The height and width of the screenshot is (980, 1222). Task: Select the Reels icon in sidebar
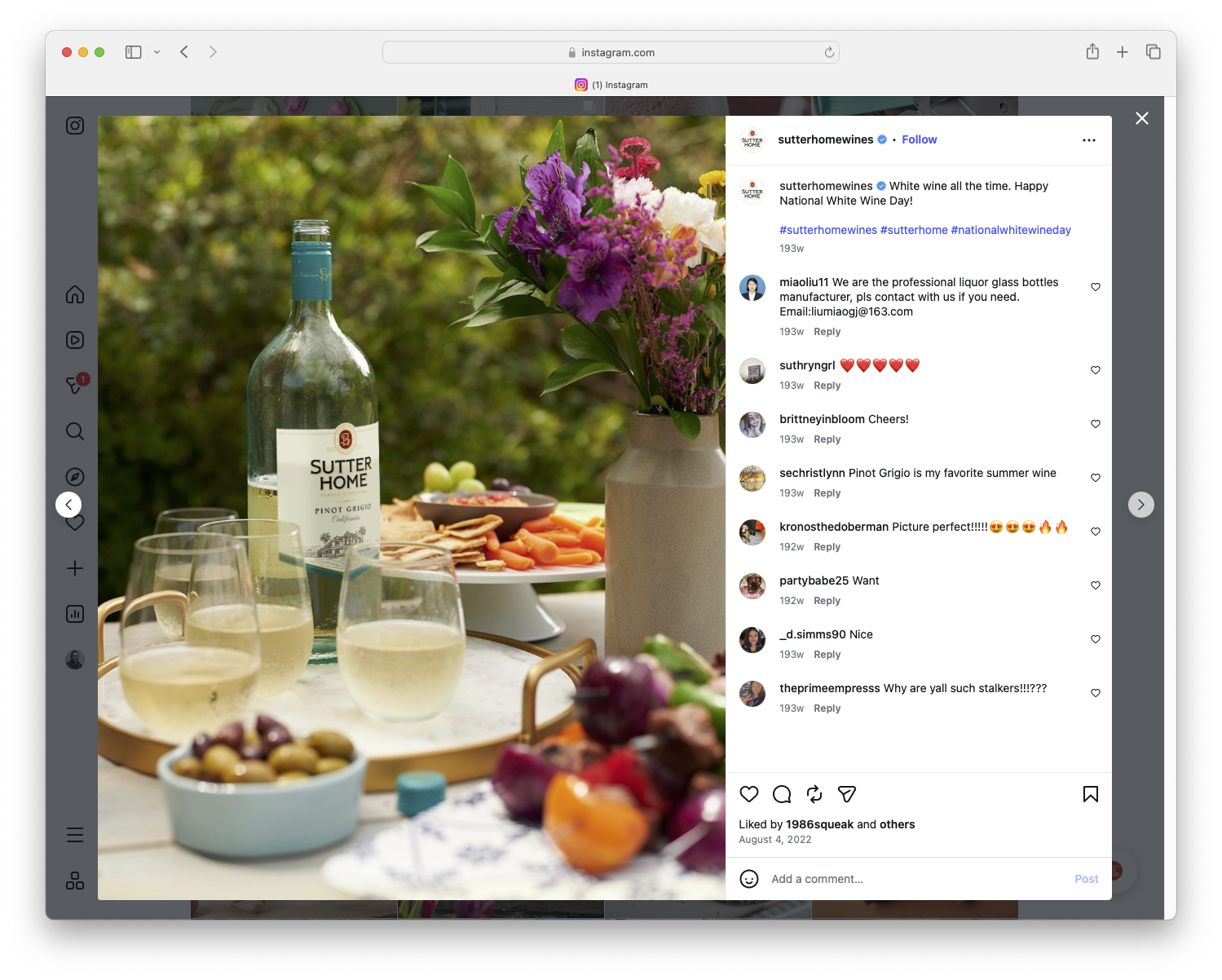point(74,340)
